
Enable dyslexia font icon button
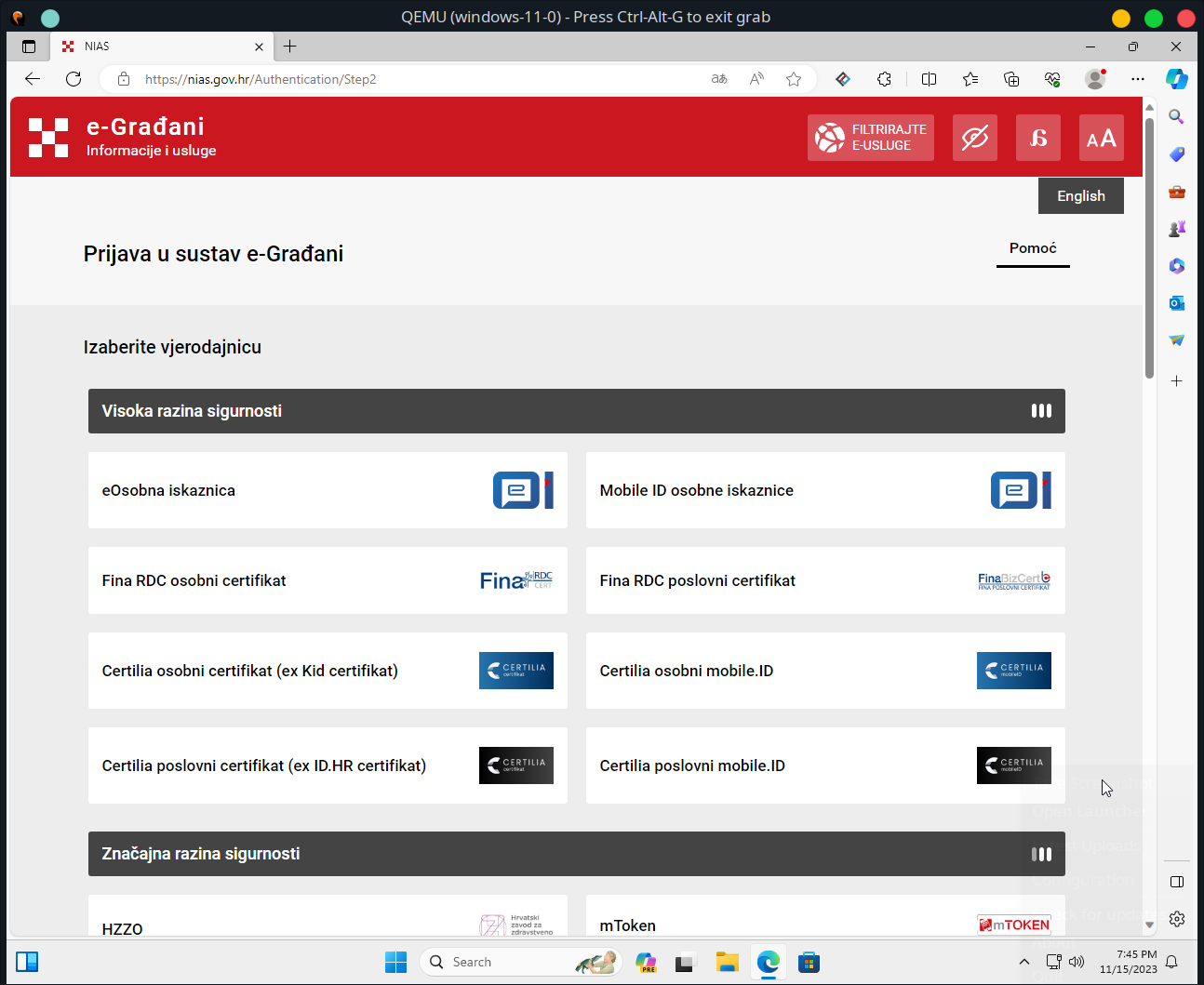[1037, 138]
